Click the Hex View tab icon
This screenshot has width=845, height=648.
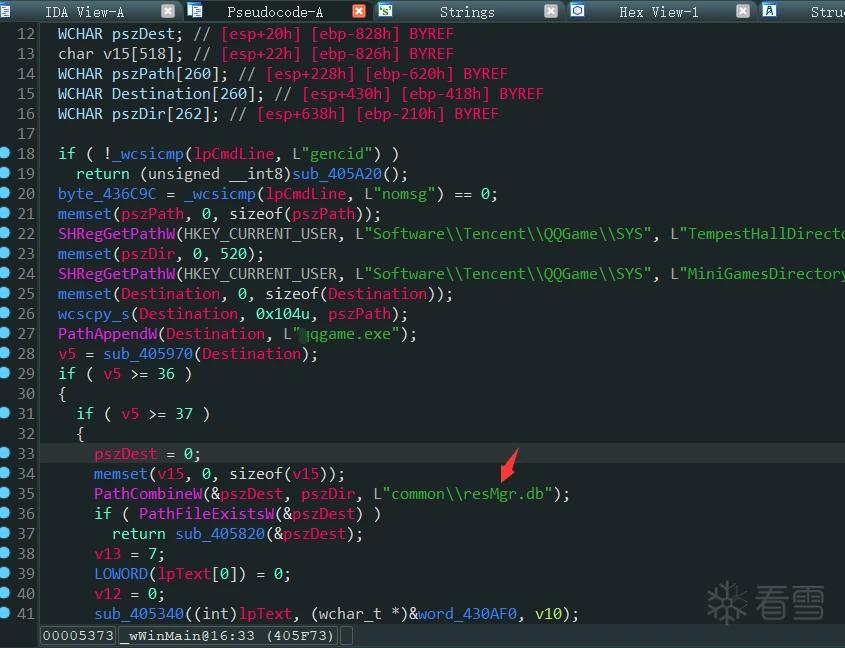coord(577,10)
